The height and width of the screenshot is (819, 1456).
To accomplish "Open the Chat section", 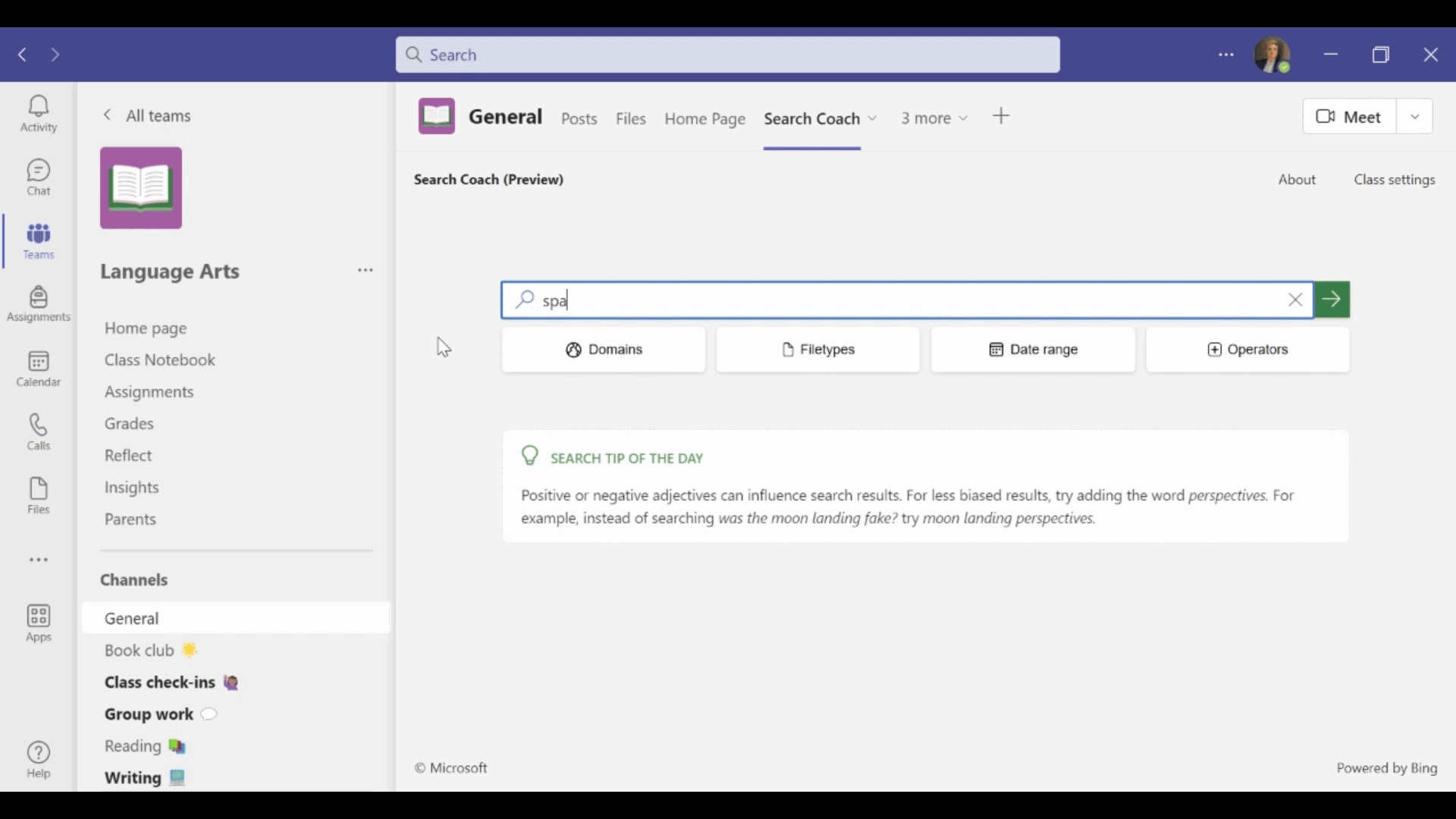I will [x=38, y=176].
